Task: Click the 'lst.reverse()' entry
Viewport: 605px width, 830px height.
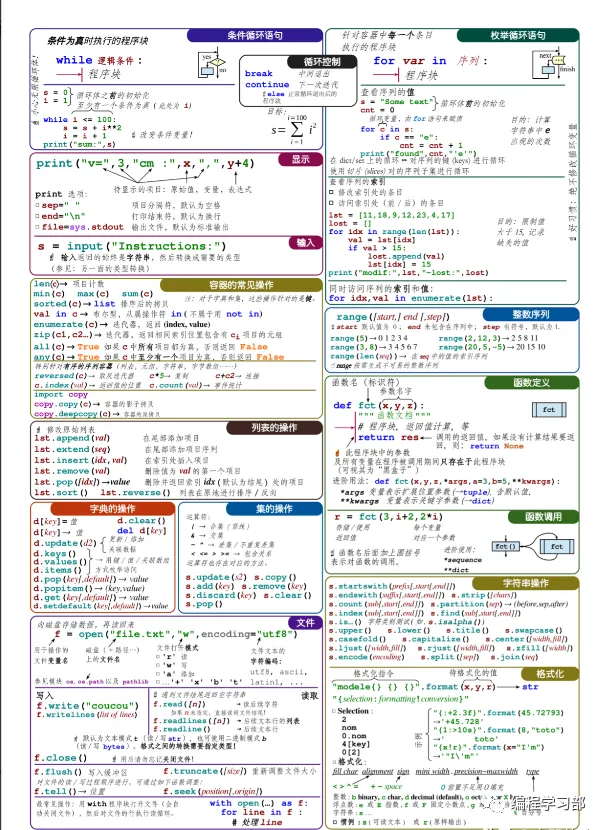Action: (136, 492)
